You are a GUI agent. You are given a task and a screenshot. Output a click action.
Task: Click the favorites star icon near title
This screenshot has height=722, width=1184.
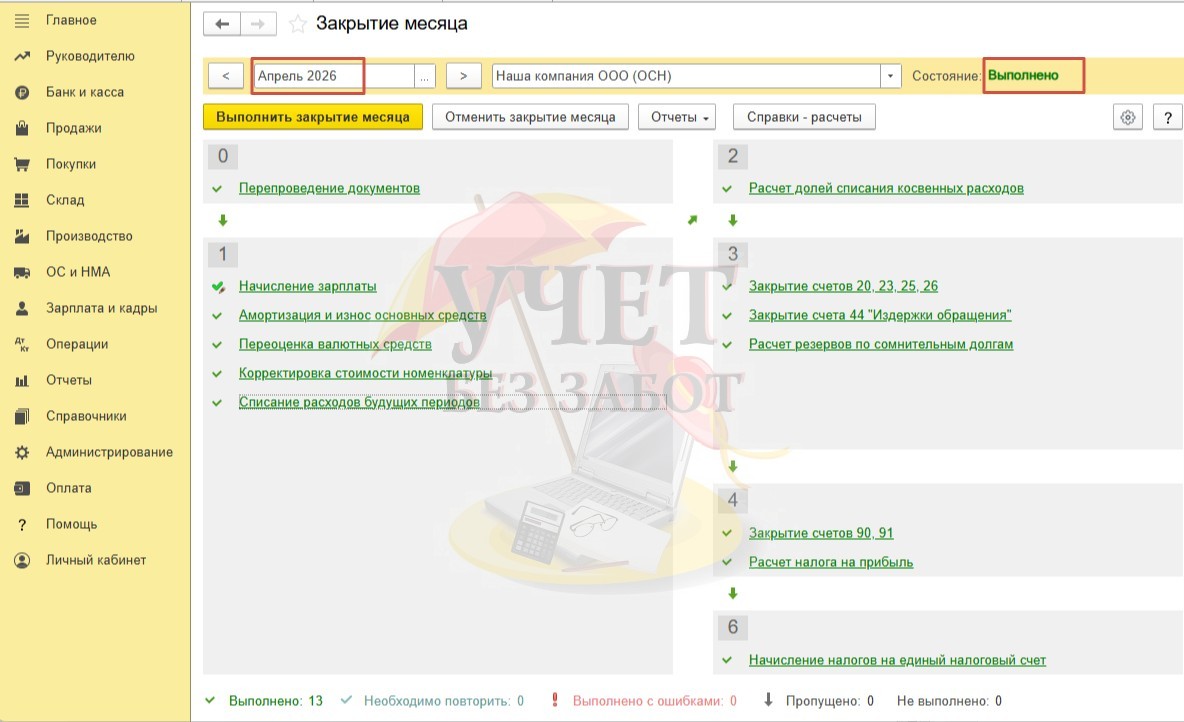(297, 24)
